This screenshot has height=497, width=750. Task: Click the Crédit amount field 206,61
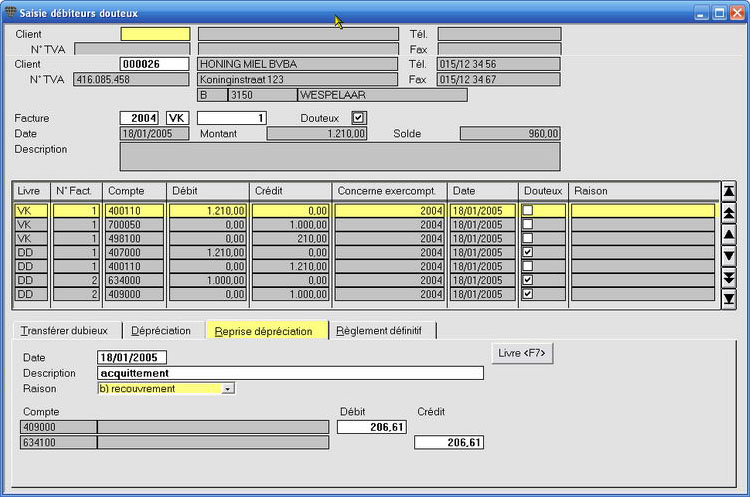tap(449, 442)
